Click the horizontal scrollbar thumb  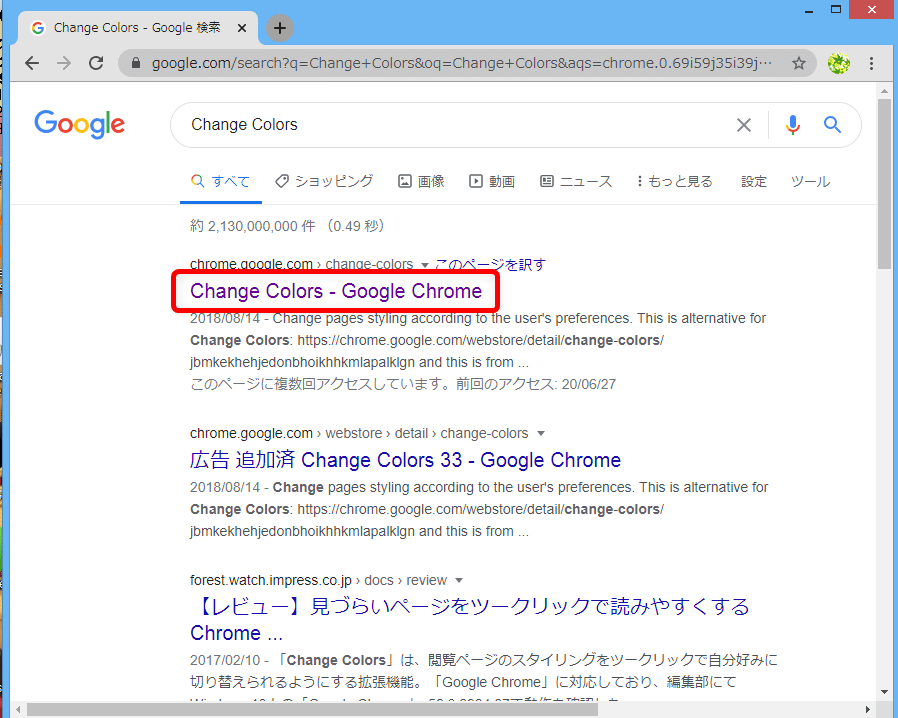(312, 710)
